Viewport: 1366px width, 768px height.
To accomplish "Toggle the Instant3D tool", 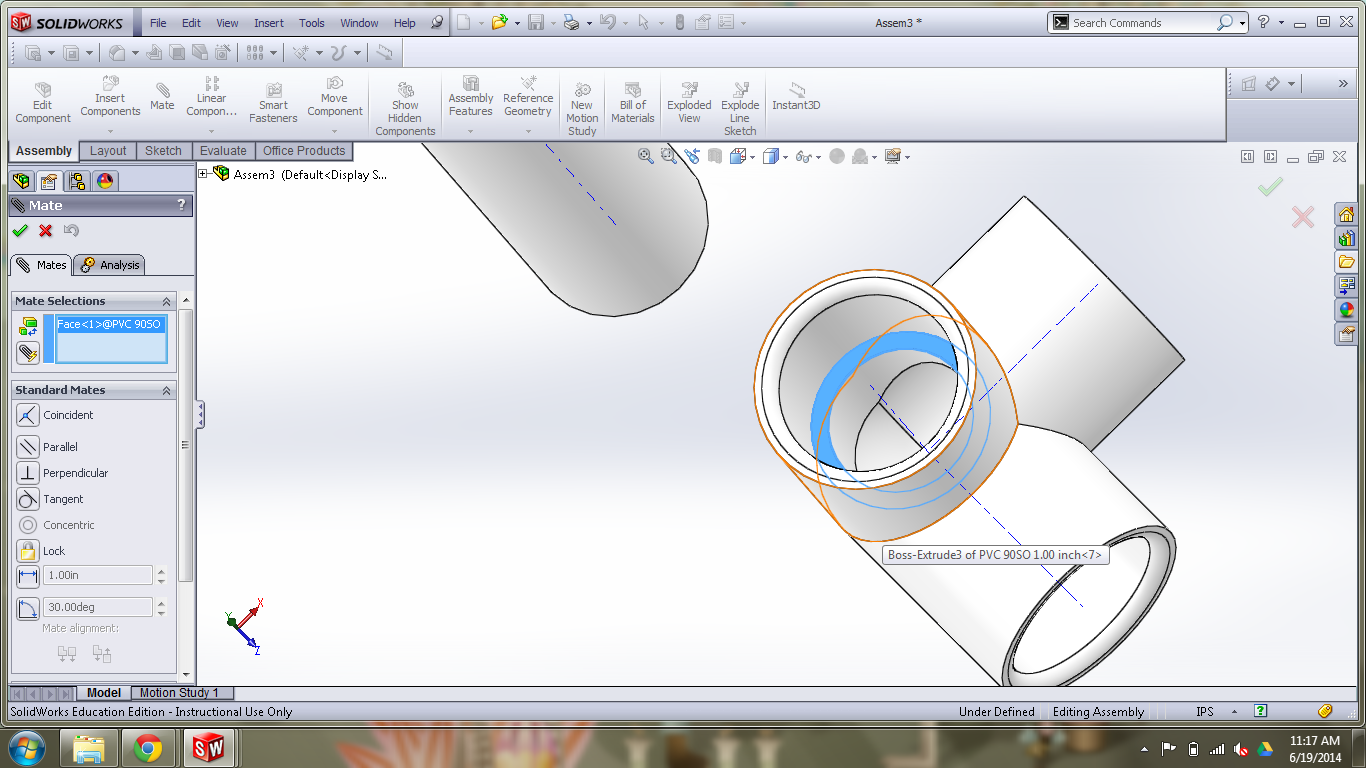I will (x=796, y=97).
